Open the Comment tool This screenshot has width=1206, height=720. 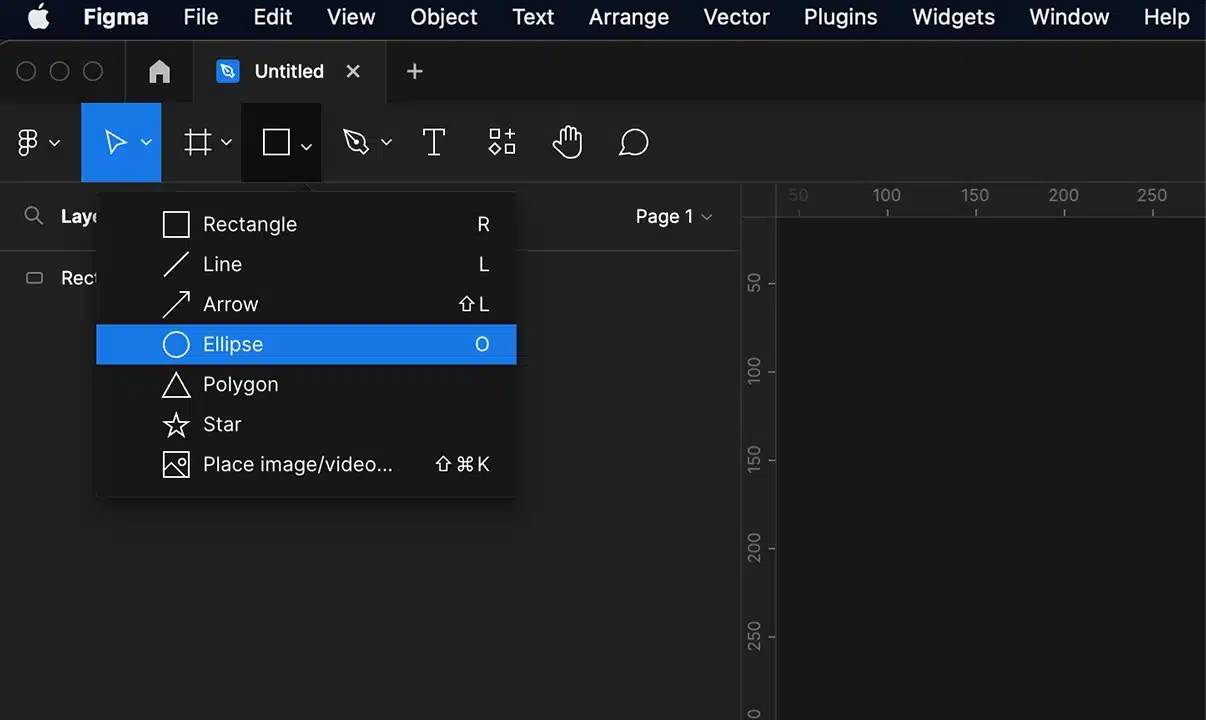pos(633,143)
